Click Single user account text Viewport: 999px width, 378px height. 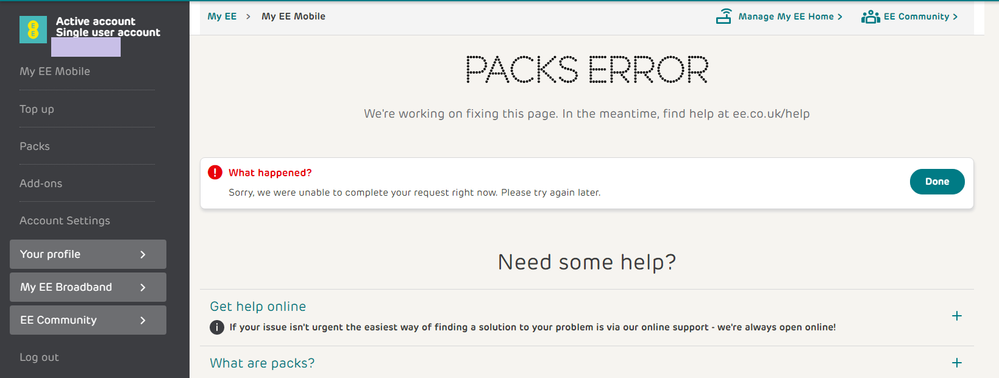(x=108, y=32)
